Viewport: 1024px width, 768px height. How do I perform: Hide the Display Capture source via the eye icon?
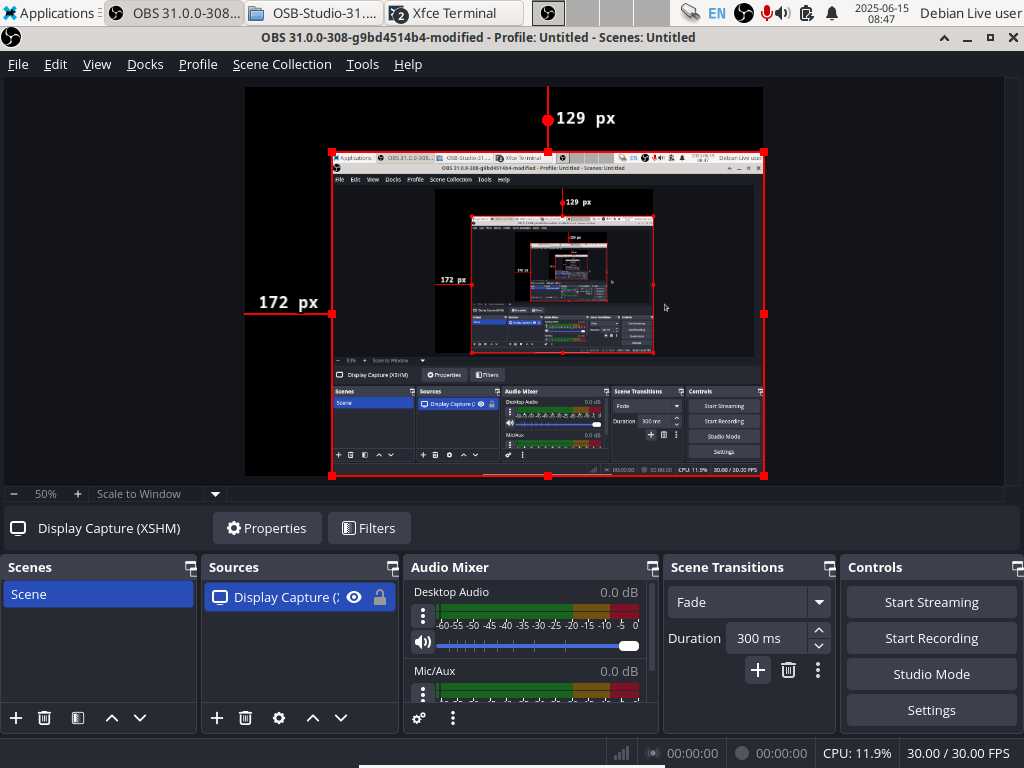[354, 597]
